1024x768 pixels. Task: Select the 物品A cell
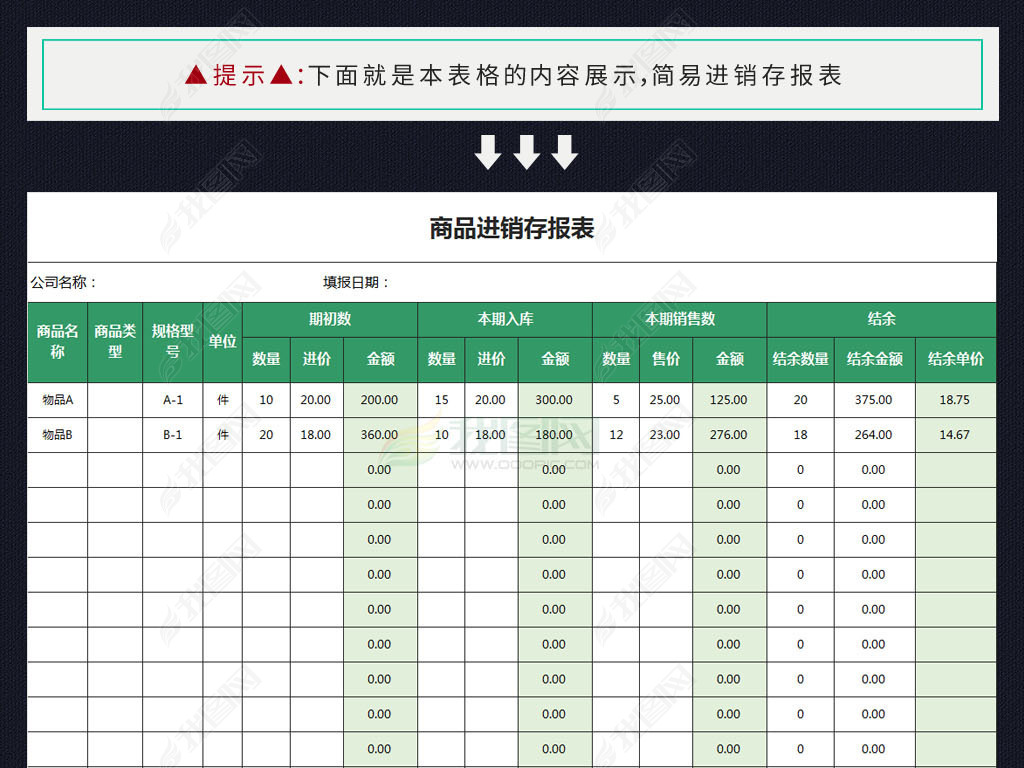57,400
